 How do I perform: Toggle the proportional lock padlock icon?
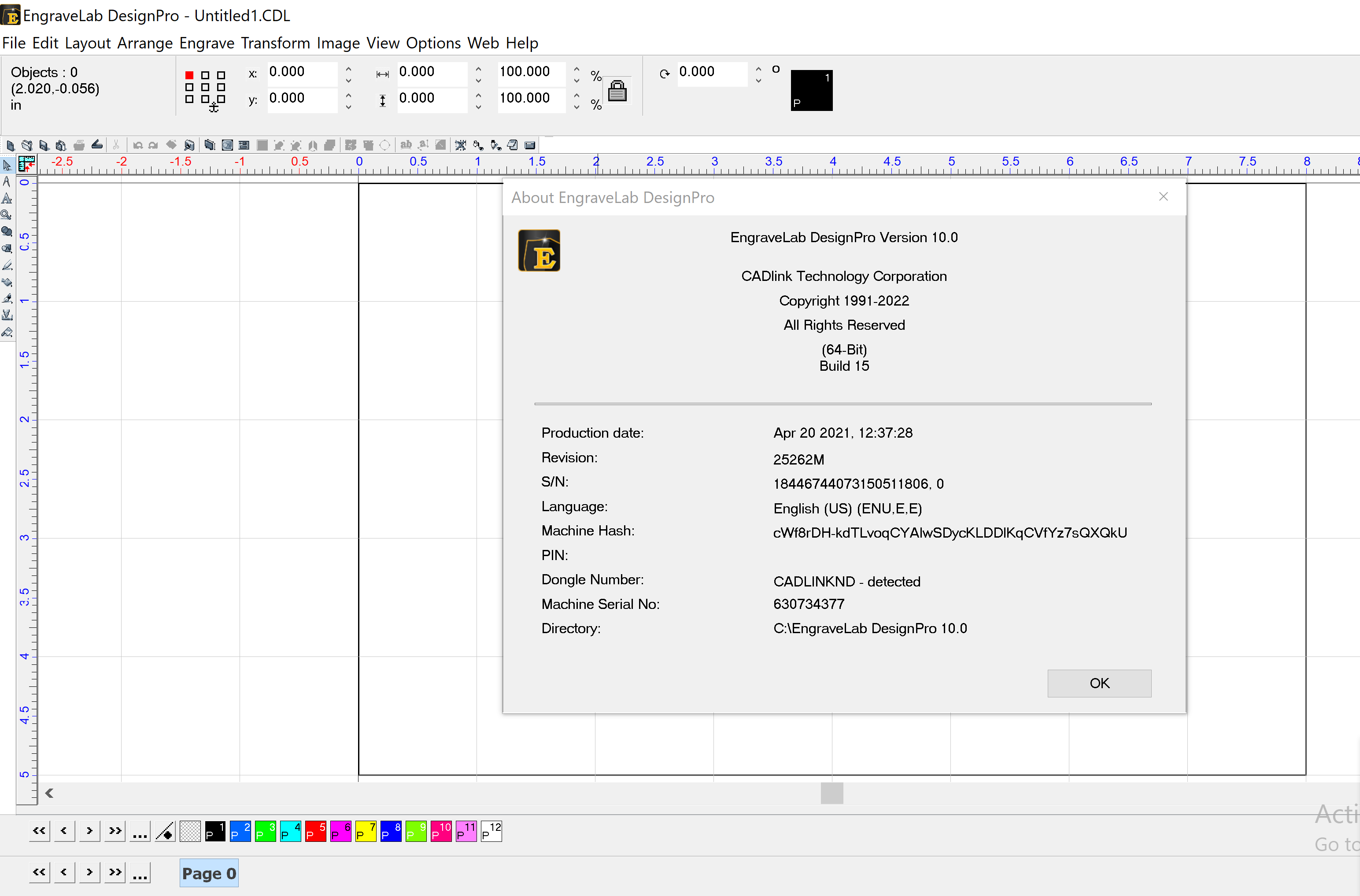tap(617, 90)
